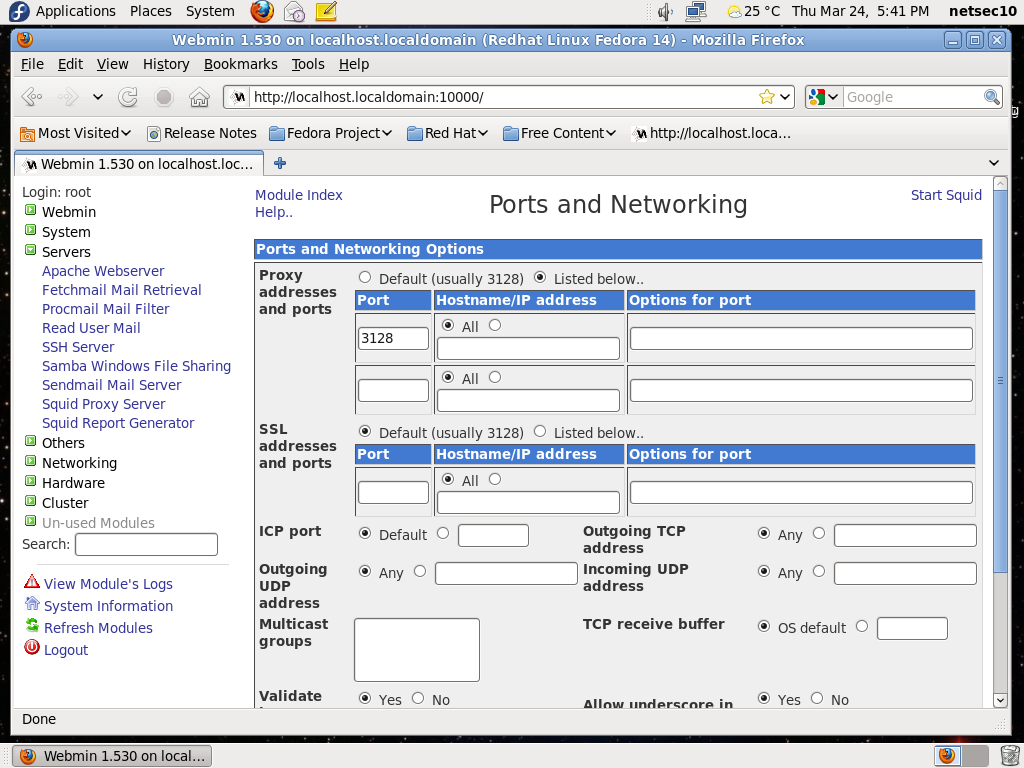The width and height of the screenshot is (1024, 768).
Task: Click the weather 25 °C indicator
Action: pyautogui.click(x=754, y=11)
